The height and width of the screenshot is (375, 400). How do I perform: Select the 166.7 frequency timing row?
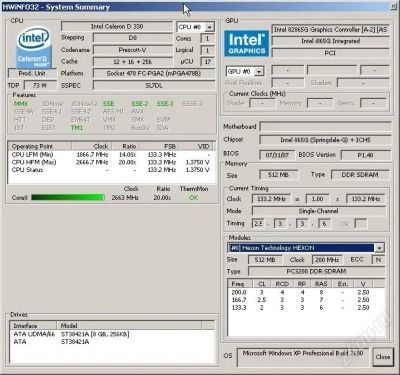tap(306, 300)
